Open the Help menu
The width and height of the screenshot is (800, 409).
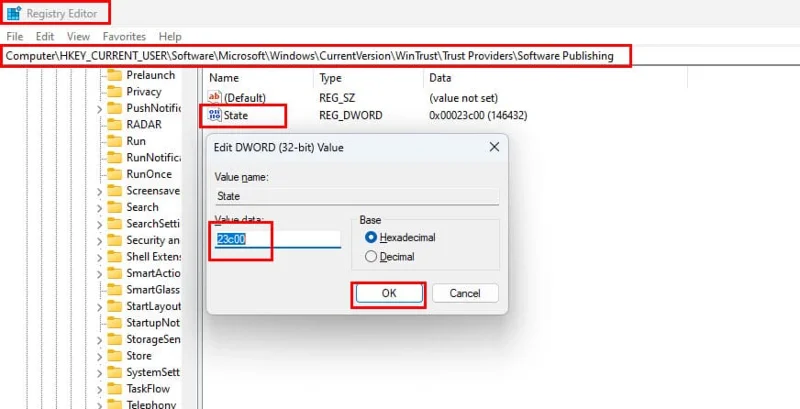tap(170, 37)
